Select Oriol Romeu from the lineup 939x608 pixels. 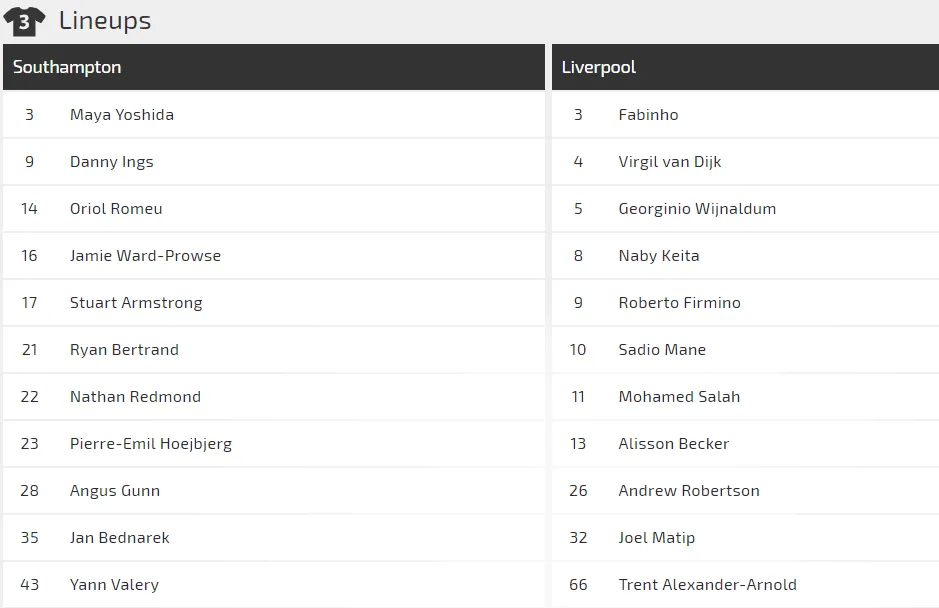pyautogui.click(x=116, y=209)
